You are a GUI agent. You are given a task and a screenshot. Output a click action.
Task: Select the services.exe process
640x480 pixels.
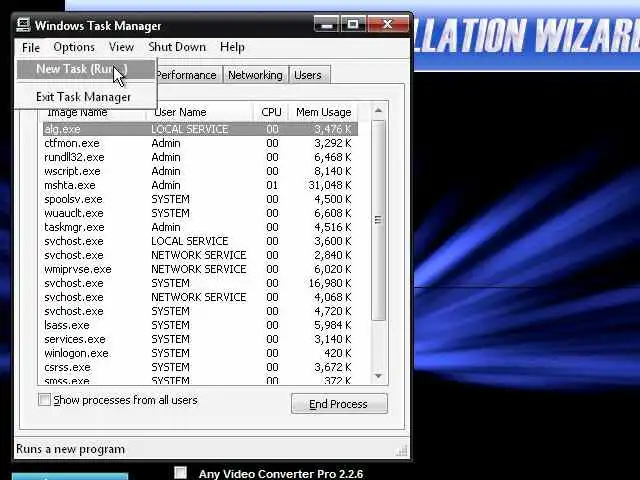200,339
